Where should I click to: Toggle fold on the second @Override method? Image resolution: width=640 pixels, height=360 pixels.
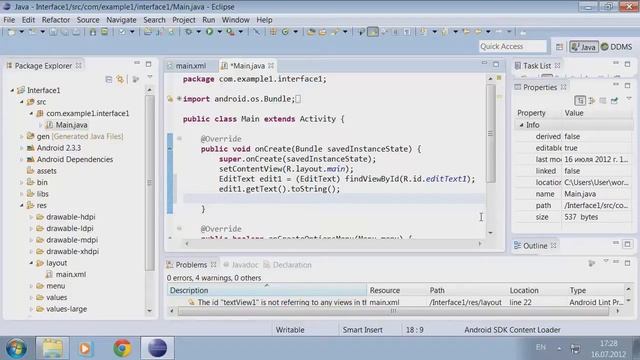179,229
